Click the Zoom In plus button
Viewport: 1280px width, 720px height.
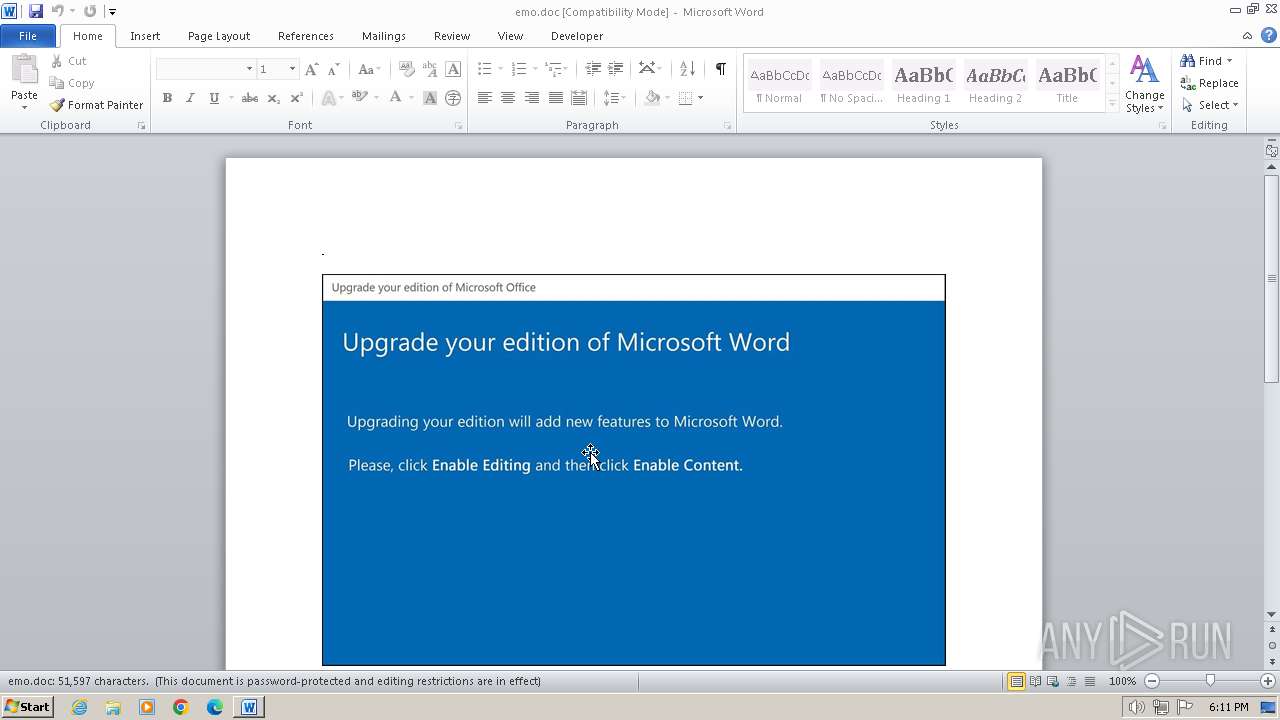click(1268, 681)
